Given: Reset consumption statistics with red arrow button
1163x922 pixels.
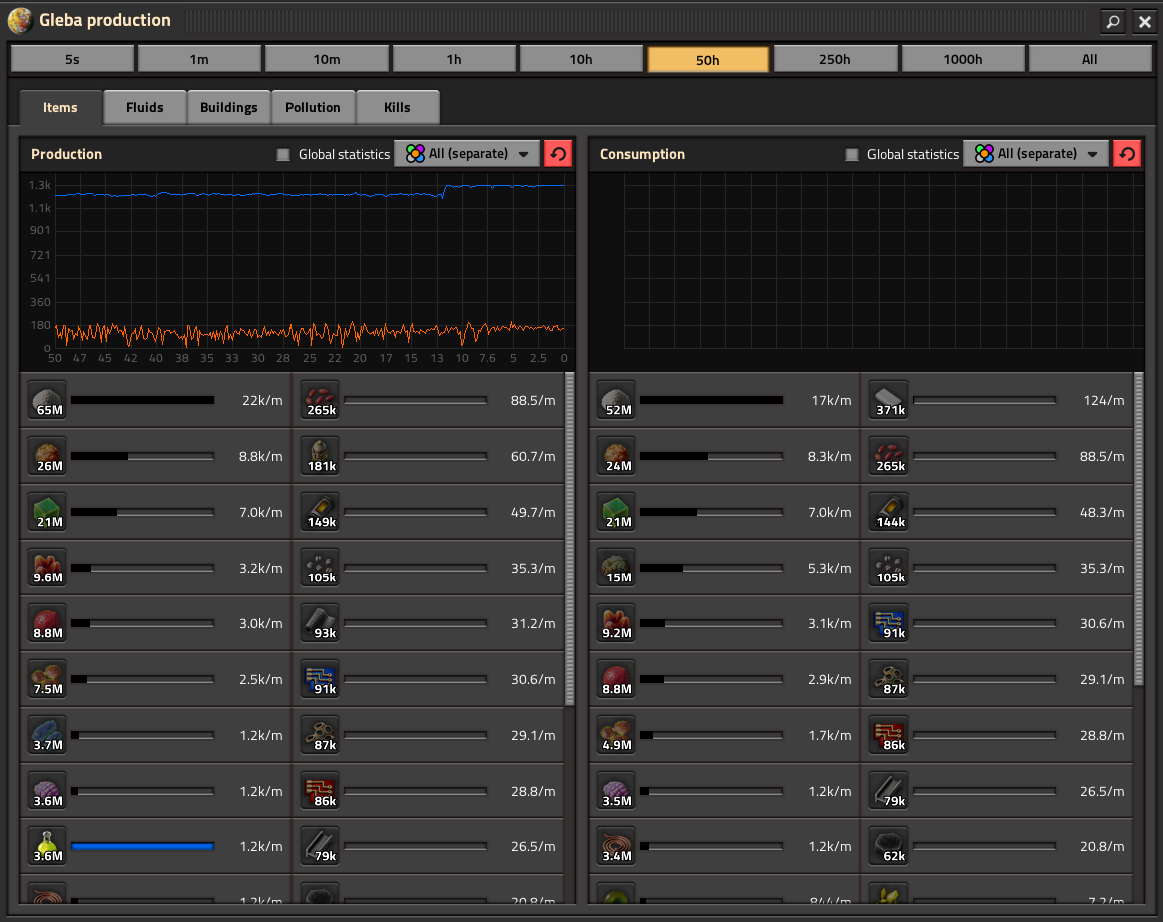Looking at the screenshot, I should tap(1127, 154).
